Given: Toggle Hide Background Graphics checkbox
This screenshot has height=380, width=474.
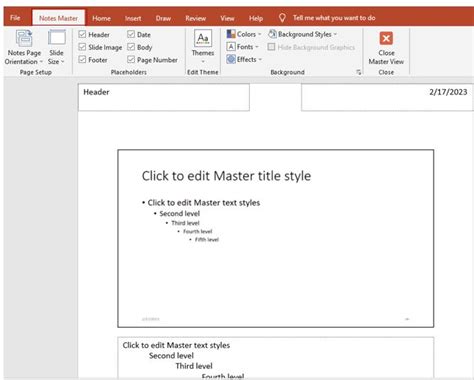Looking at the screenshot, I should [x=271, y=47].
